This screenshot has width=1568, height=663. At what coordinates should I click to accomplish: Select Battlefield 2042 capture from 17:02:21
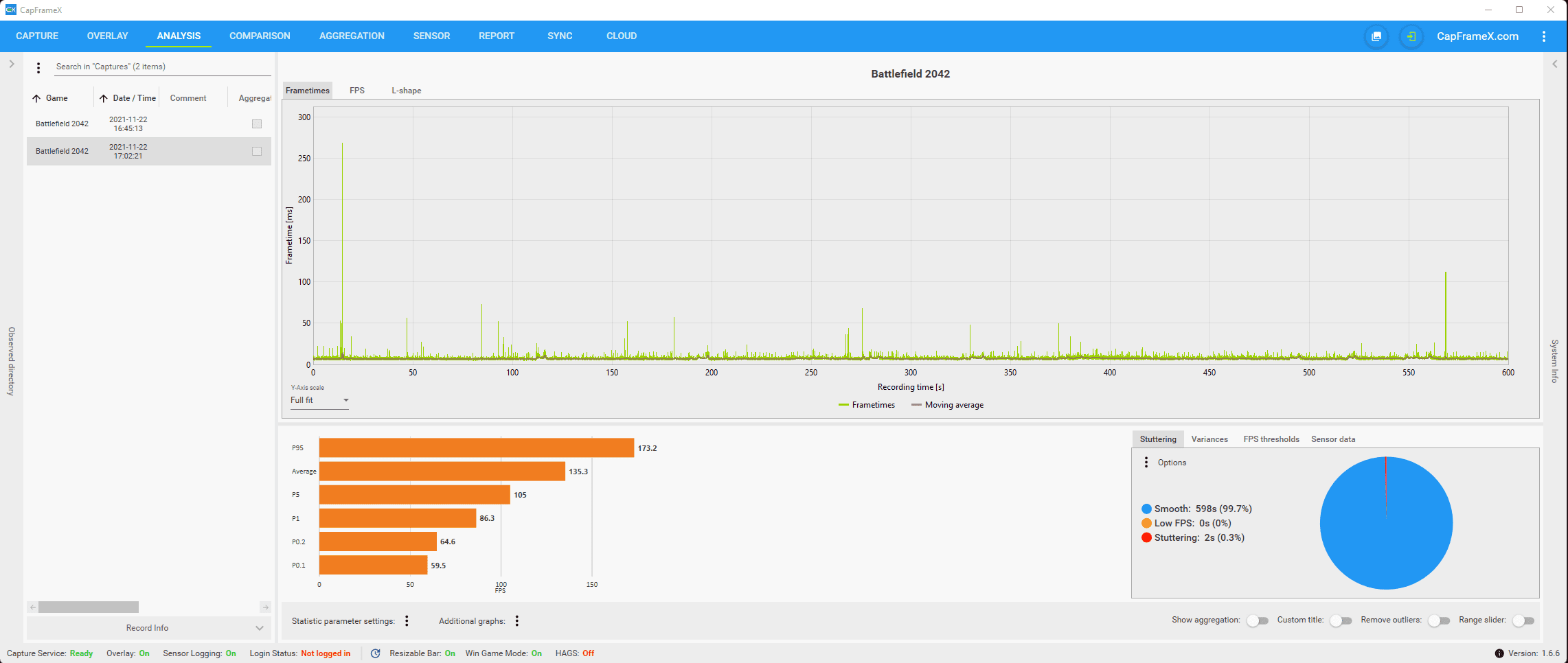pos(149,151)
